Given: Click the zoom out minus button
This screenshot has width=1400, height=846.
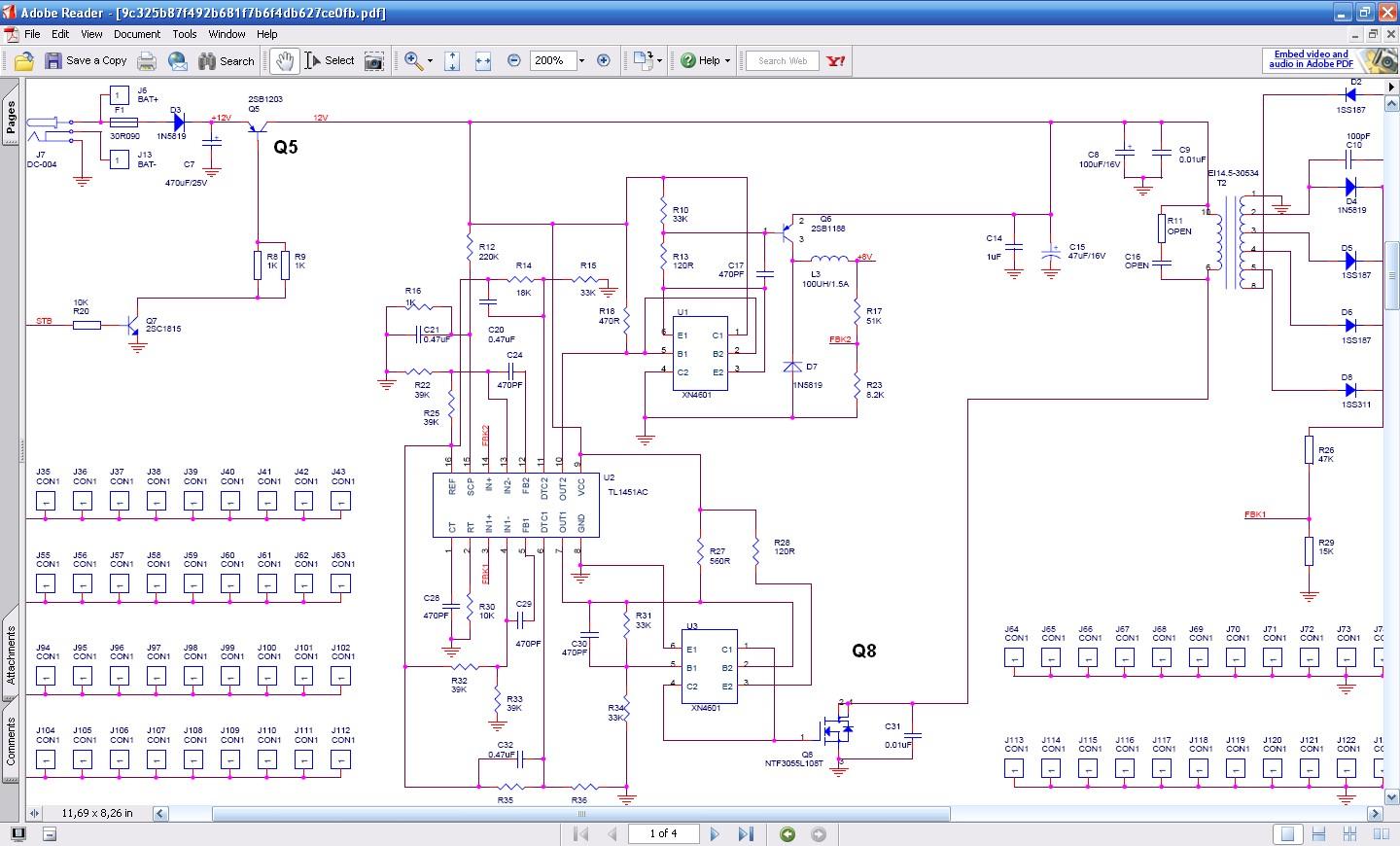Looking at the screenshot, I should pyautogui.click(x=513, y=61).
